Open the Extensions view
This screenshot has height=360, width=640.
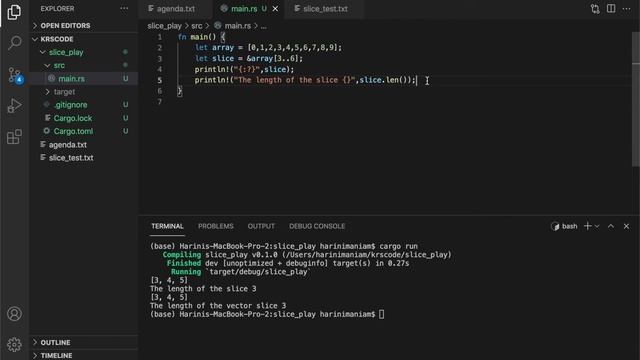point(14,137)
